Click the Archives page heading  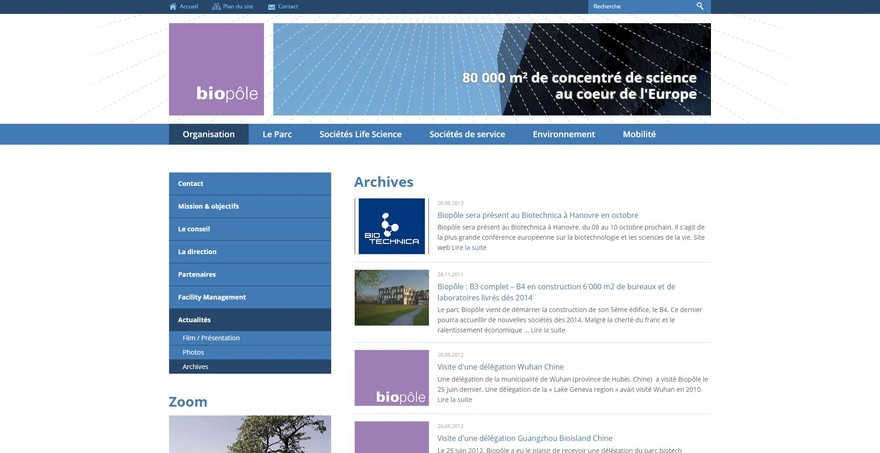[x=384, y=182]
